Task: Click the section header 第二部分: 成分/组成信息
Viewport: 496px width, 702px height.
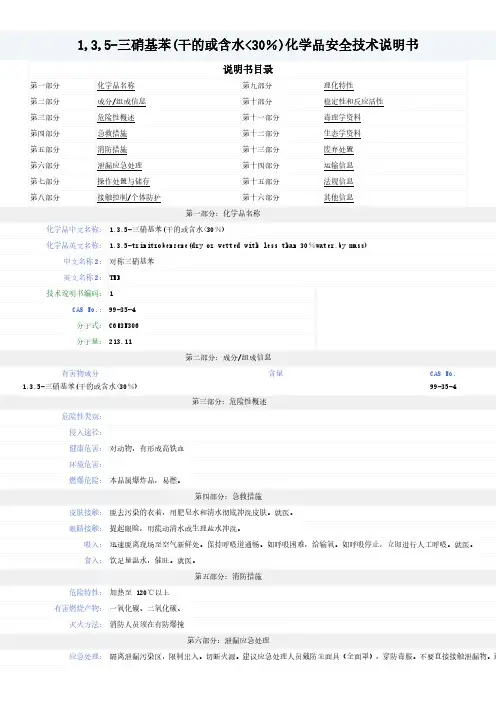Action: (x=228, y=357)
